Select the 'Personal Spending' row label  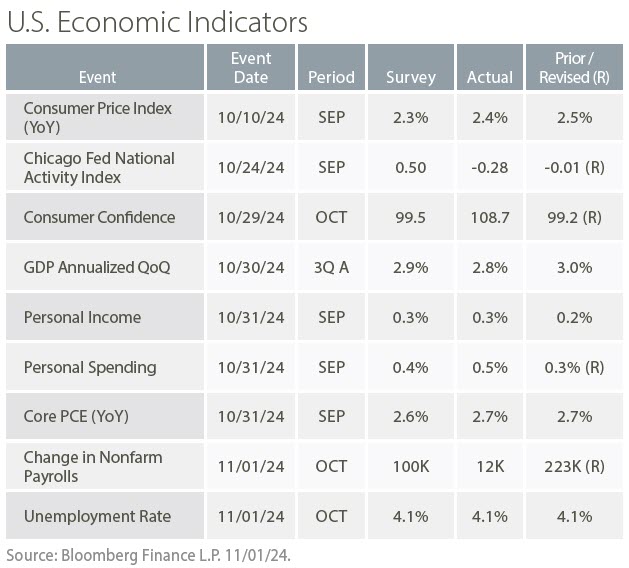(90, 367)
